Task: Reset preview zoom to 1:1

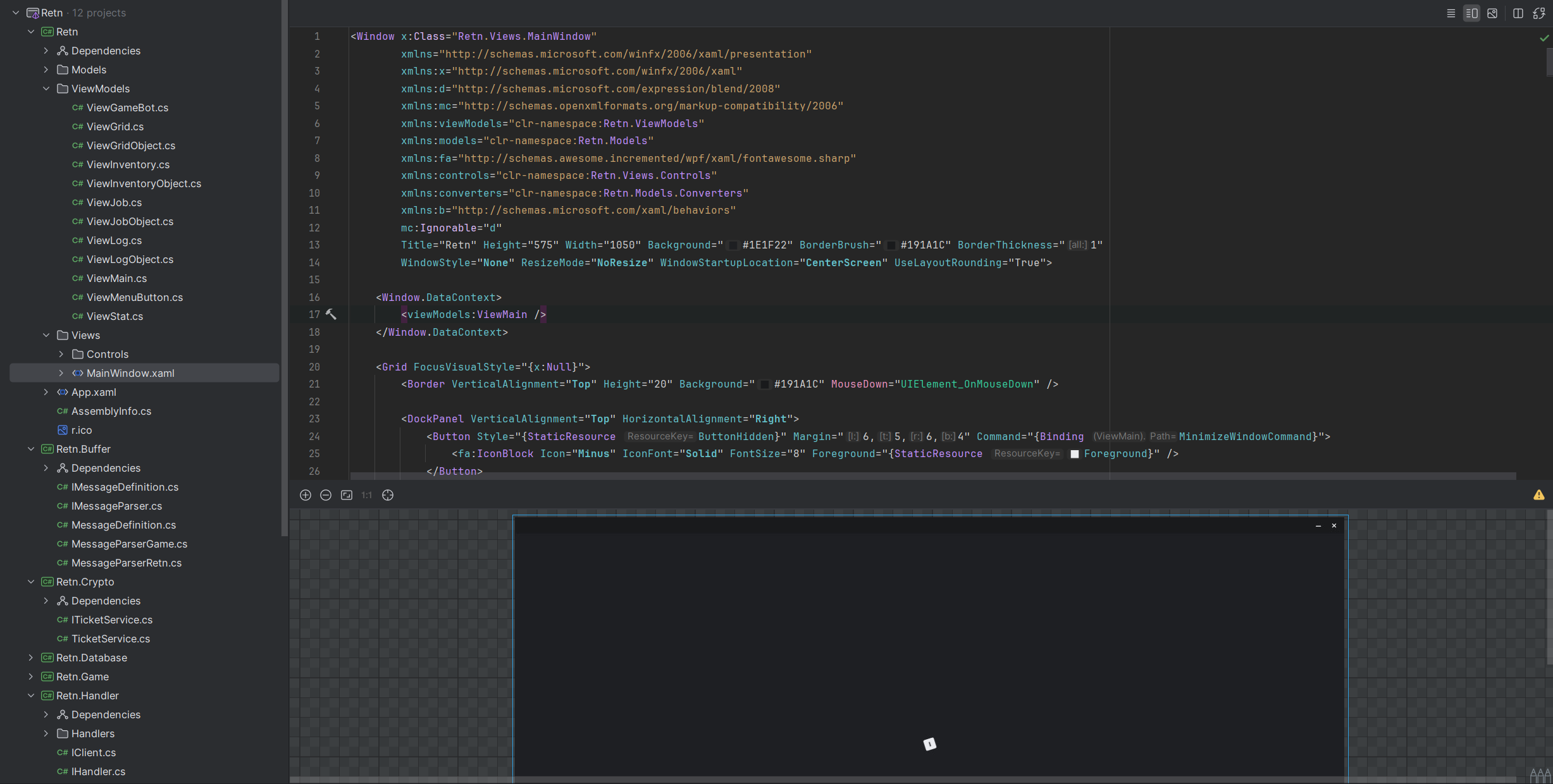Action: click(366, 496)
